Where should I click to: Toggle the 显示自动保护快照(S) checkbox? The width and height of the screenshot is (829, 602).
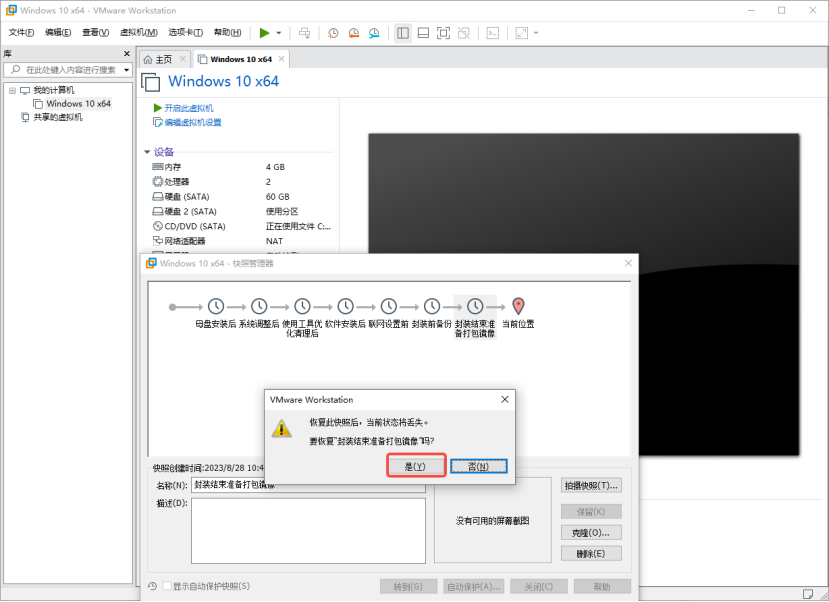coord(168,586)
